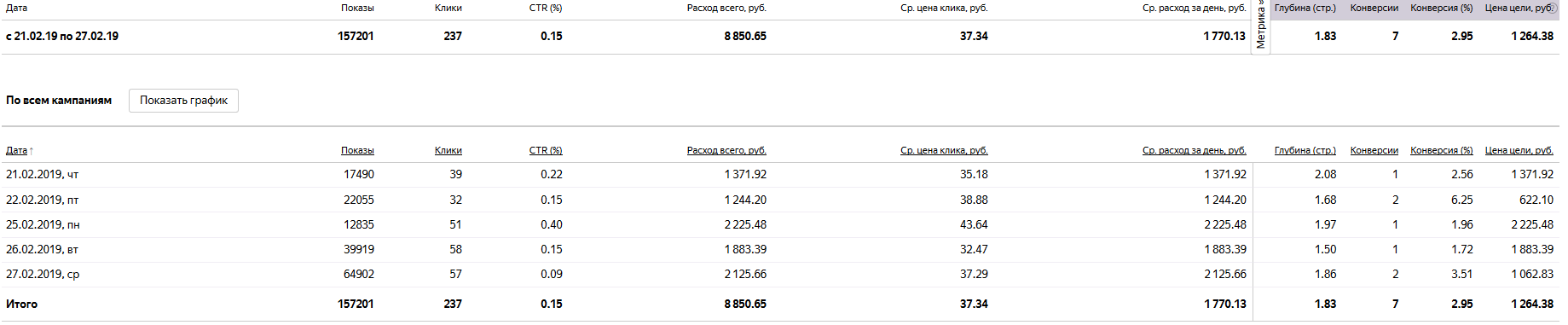Click the По всем кампаниям heading
1568x325 pixels.
(59, 101)
